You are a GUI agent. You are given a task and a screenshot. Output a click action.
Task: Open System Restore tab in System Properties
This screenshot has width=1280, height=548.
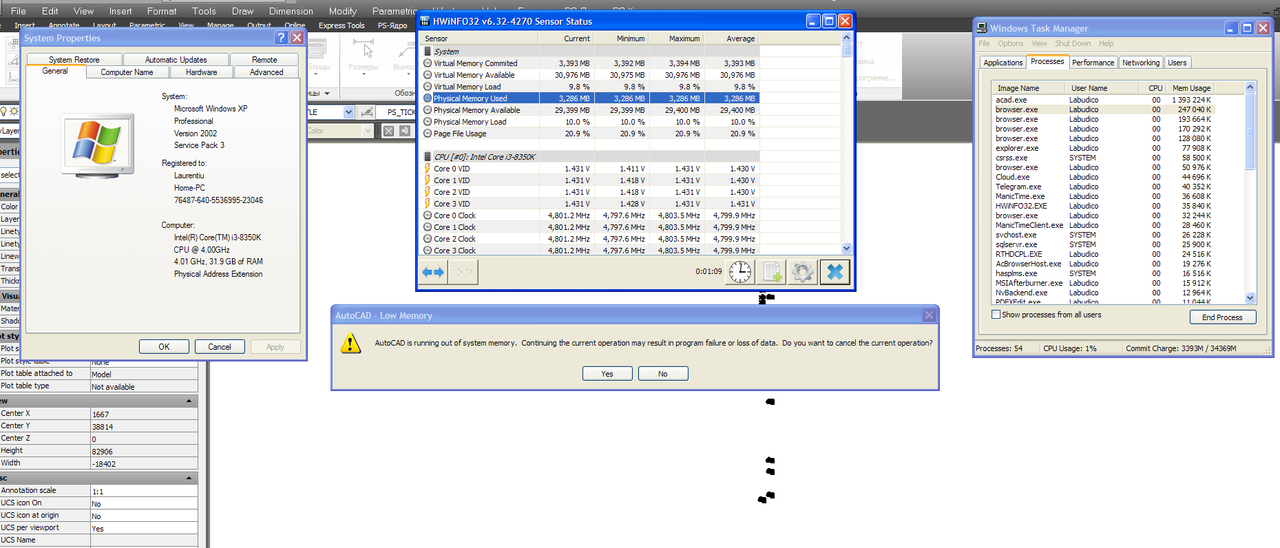tap(75, 60)
